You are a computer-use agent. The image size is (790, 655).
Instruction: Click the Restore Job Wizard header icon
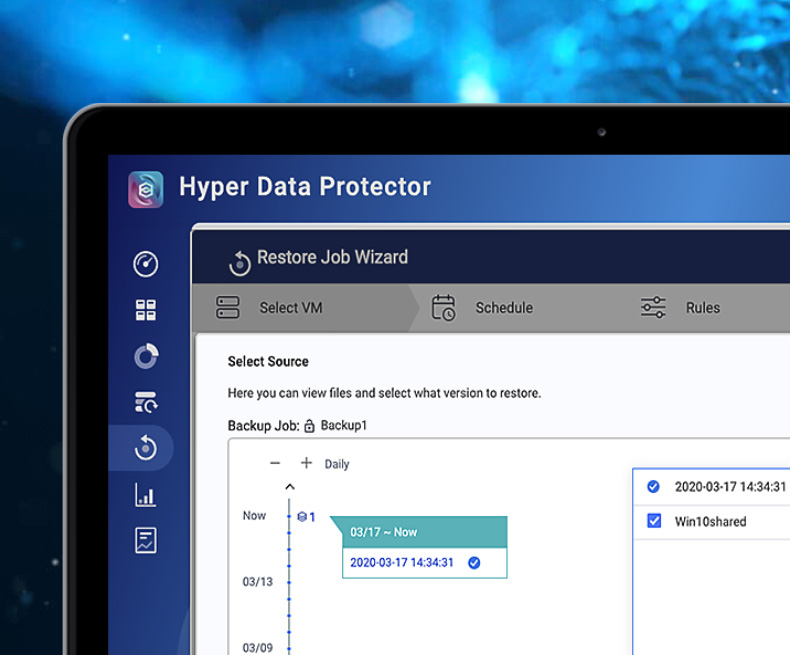pyautogui.click(x=239, y=262)
